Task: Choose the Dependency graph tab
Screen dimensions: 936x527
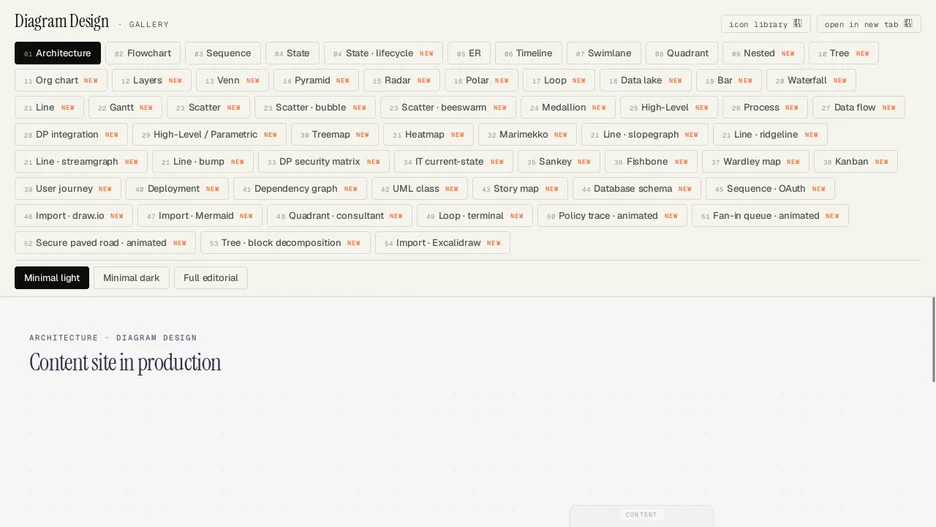Action: pyautogui.click(x=300, y=189)
